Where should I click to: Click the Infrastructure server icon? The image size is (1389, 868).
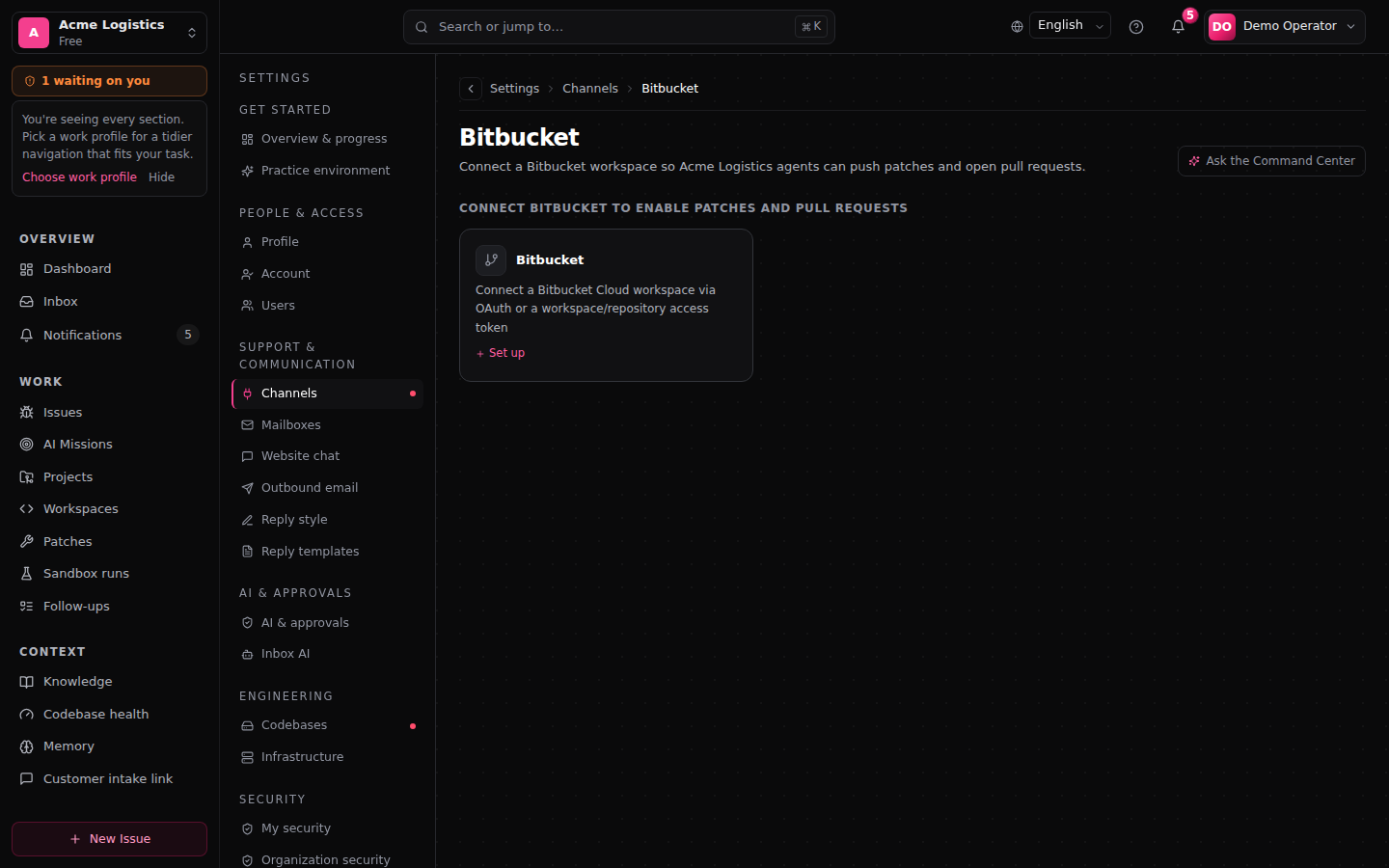click(x=248, y=757)
